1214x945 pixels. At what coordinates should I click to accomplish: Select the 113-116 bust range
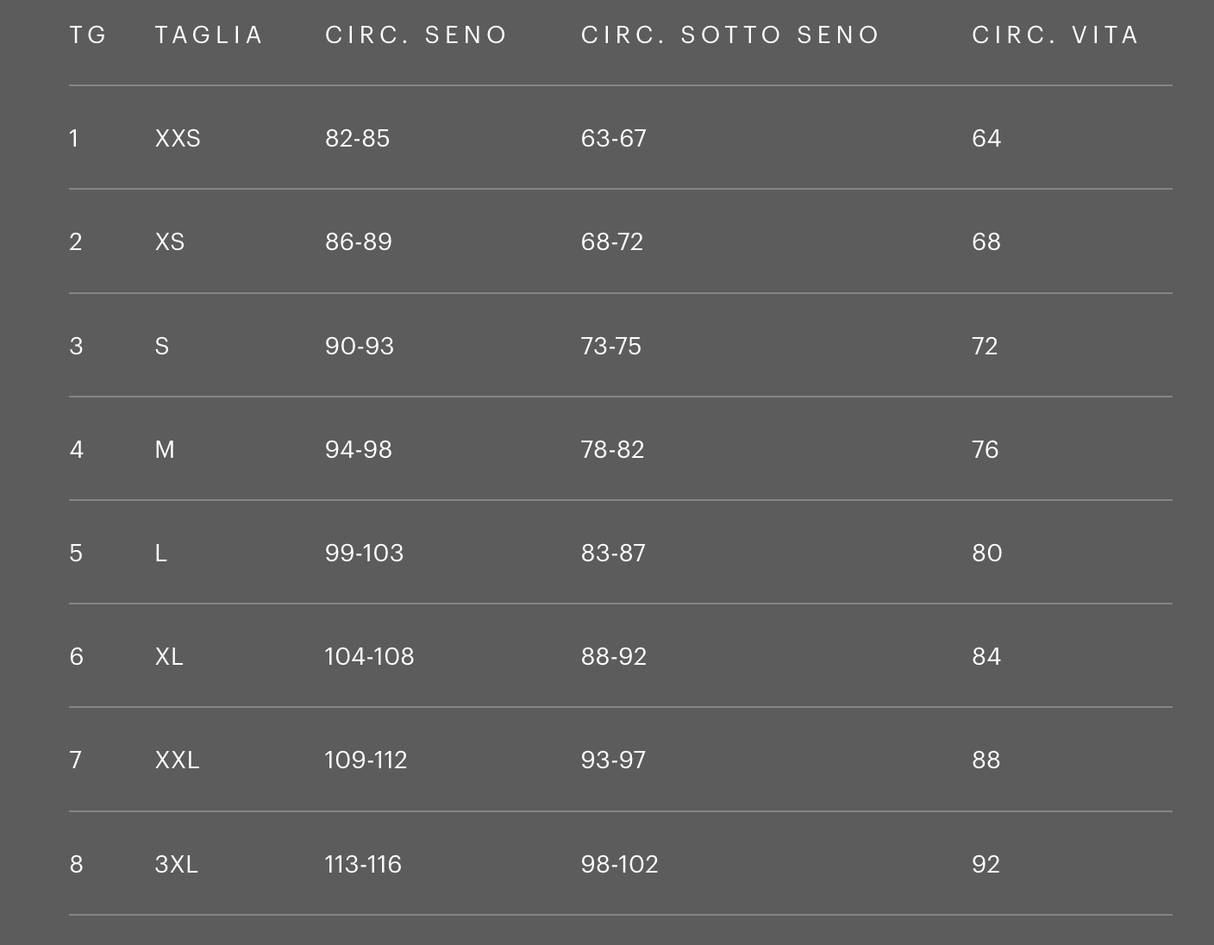(x=363, y=864)
